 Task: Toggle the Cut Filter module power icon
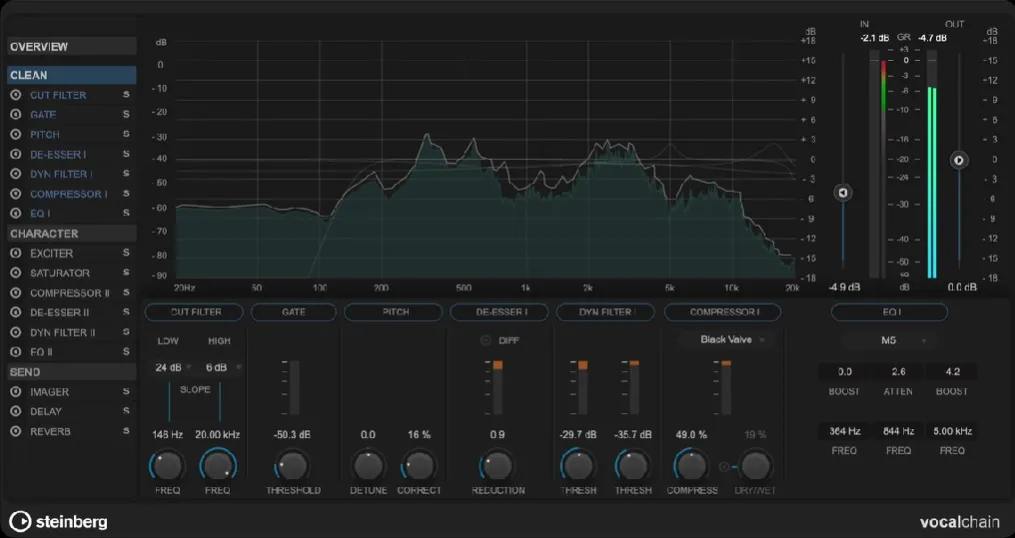16,95
